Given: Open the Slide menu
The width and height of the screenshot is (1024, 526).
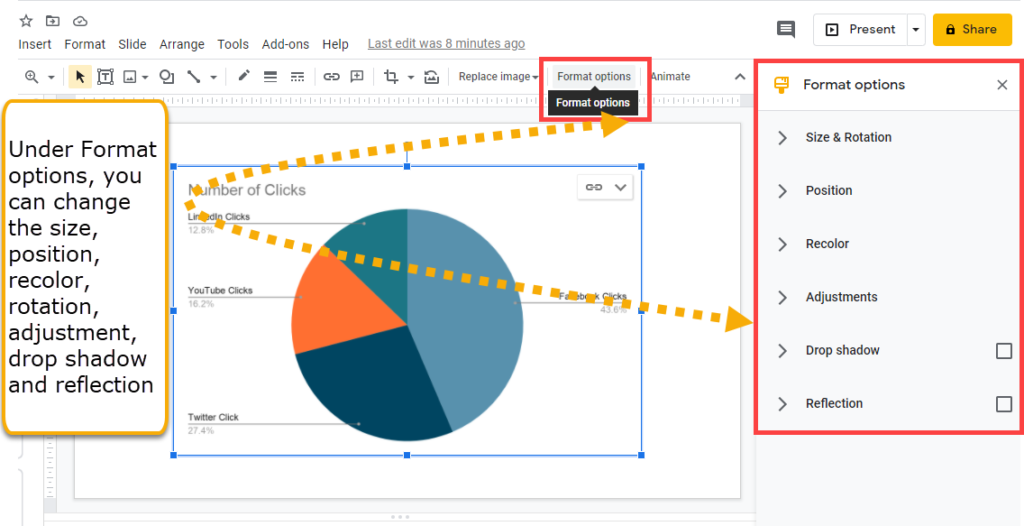Looking at the screenshot, I should (133, 44).
